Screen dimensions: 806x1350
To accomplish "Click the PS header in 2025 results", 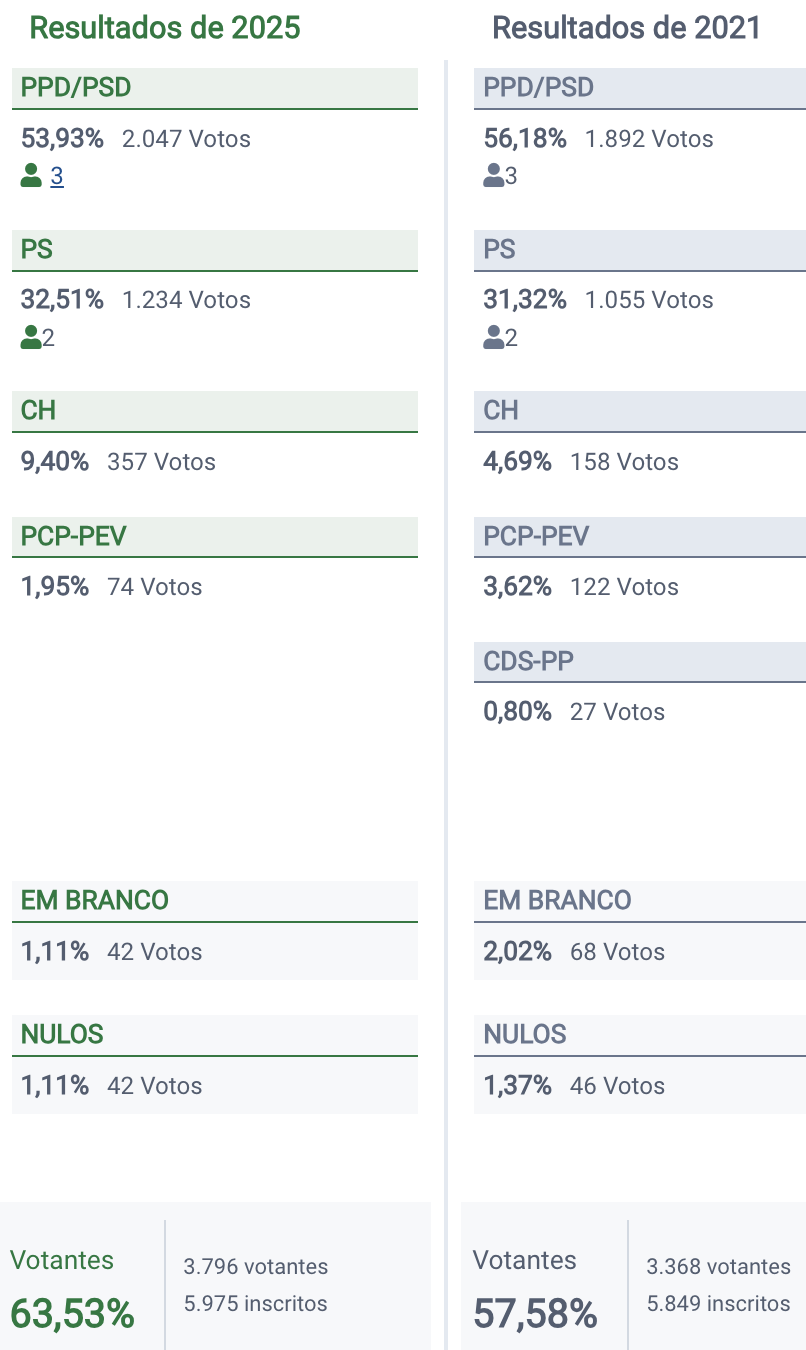I will click(x=37, y=250).
